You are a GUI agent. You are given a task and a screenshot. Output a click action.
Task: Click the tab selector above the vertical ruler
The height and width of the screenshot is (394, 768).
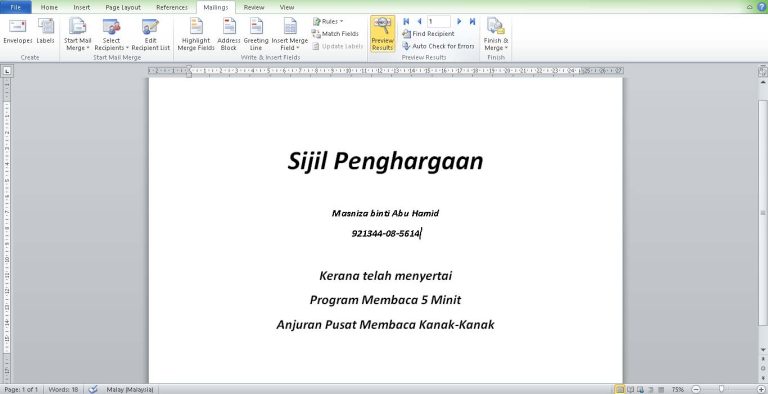click(x=7, y=71)
